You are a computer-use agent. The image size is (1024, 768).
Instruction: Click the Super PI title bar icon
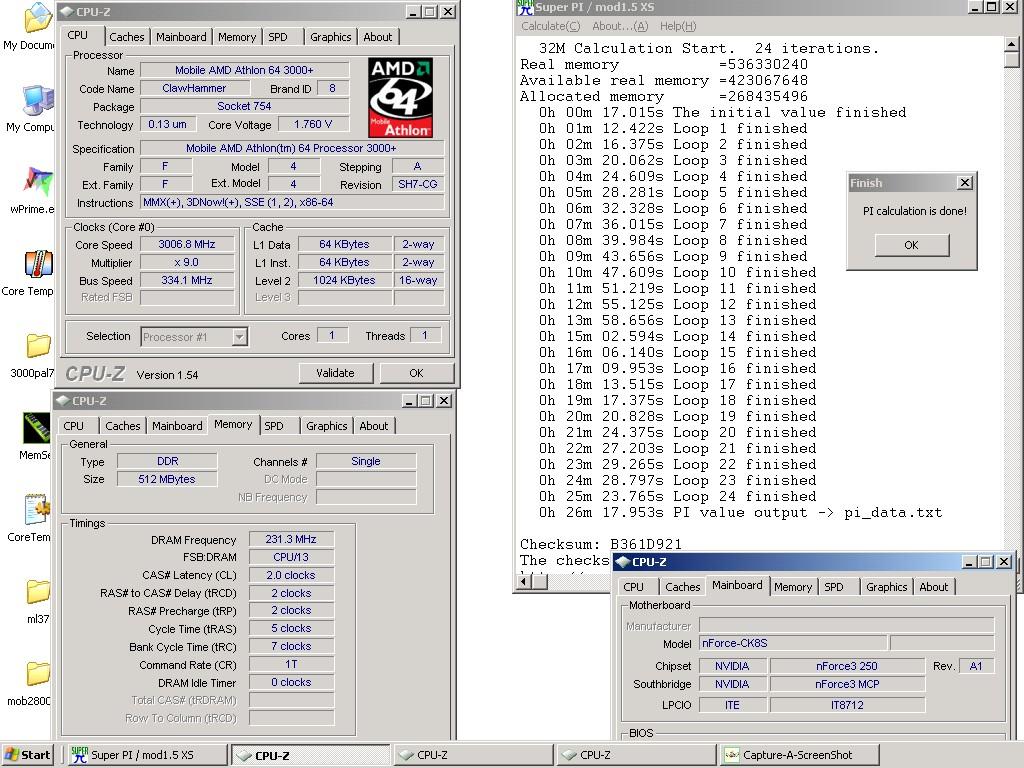point(525,7)
